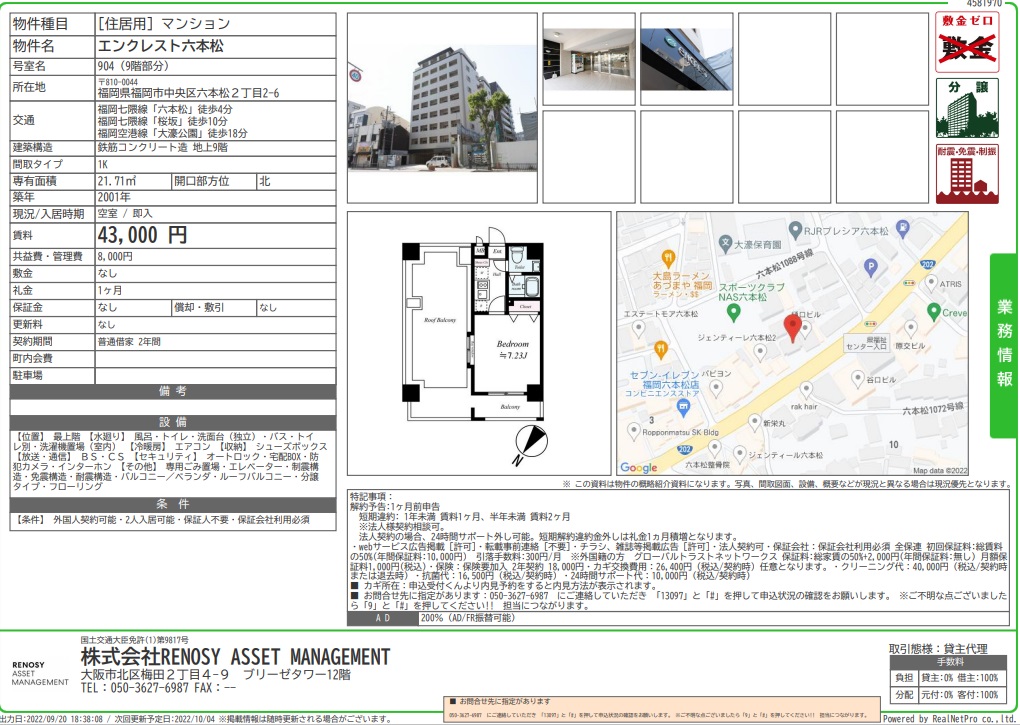Select the スポーツクラブNAS六本松 green map pin
The height and width of the screenshot is (725, 1020).
pyautogui.click(x=733, y=313)
